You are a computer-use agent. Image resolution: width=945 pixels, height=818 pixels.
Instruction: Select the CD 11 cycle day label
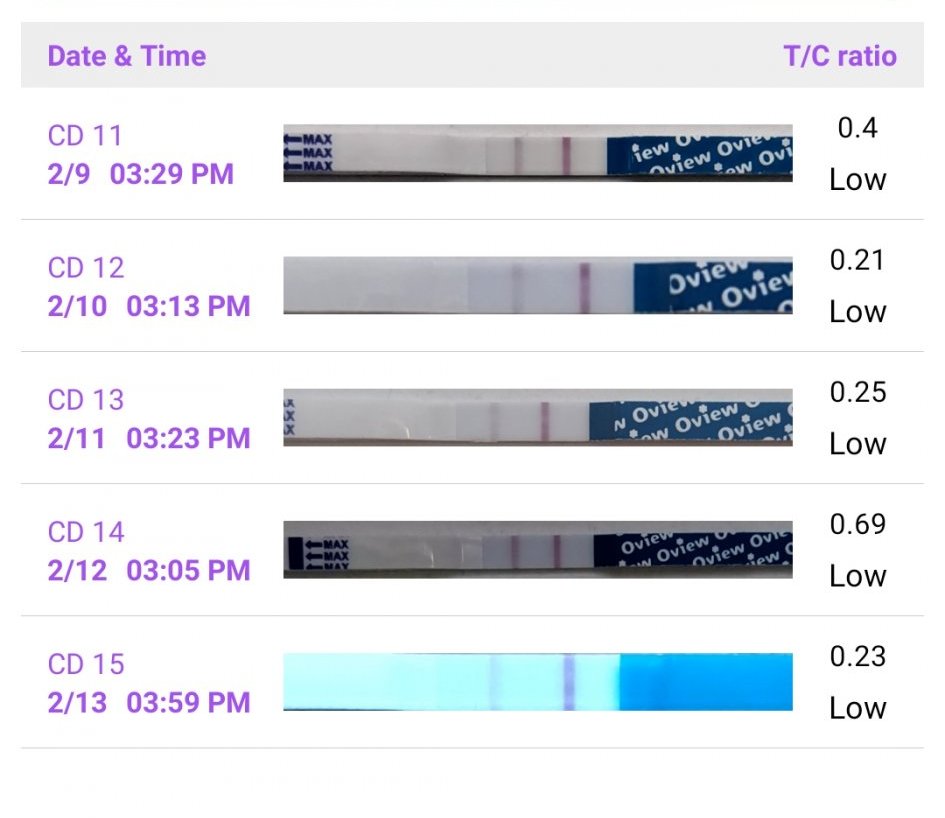coord(85,135)
